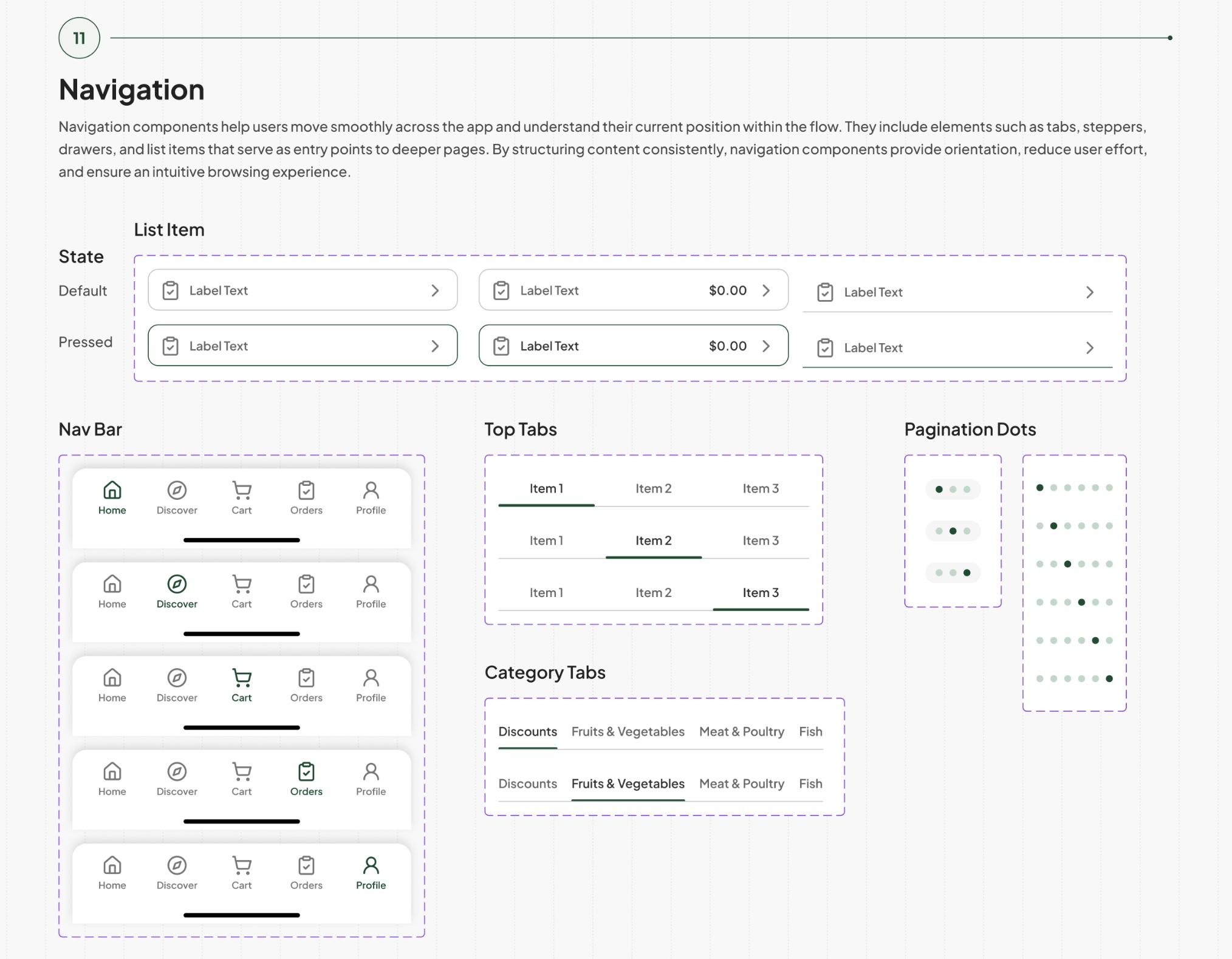Click the step 11 number circle
This screenshot has height=959, width=1232.
(x=79, y=38)
